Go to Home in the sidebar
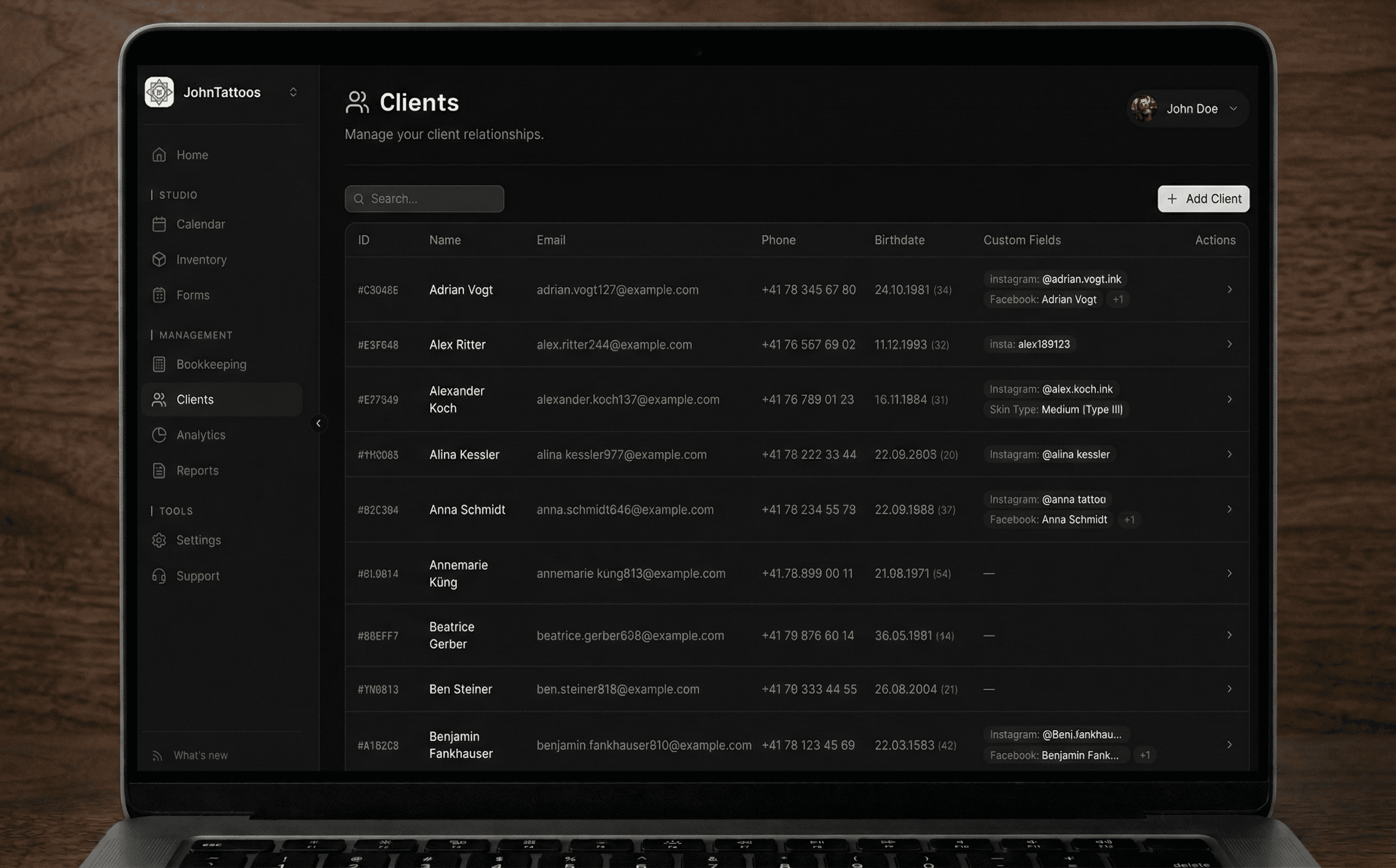Viewport: 1396px width, 868px height. [x=192, y=155]
